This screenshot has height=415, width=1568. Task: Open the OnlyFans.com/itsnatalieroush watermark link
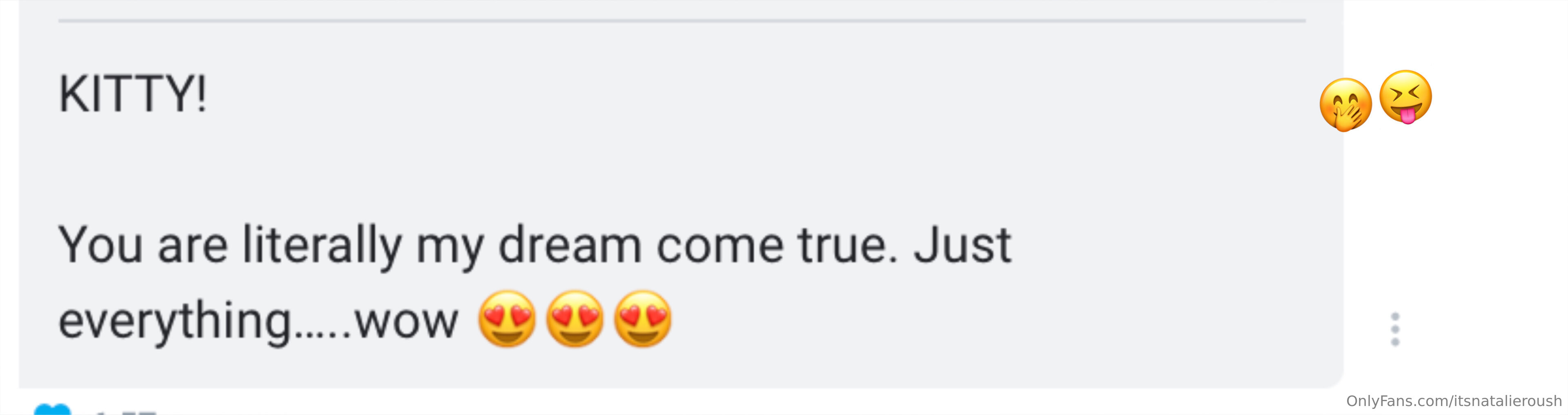[x=1454, y=401]
